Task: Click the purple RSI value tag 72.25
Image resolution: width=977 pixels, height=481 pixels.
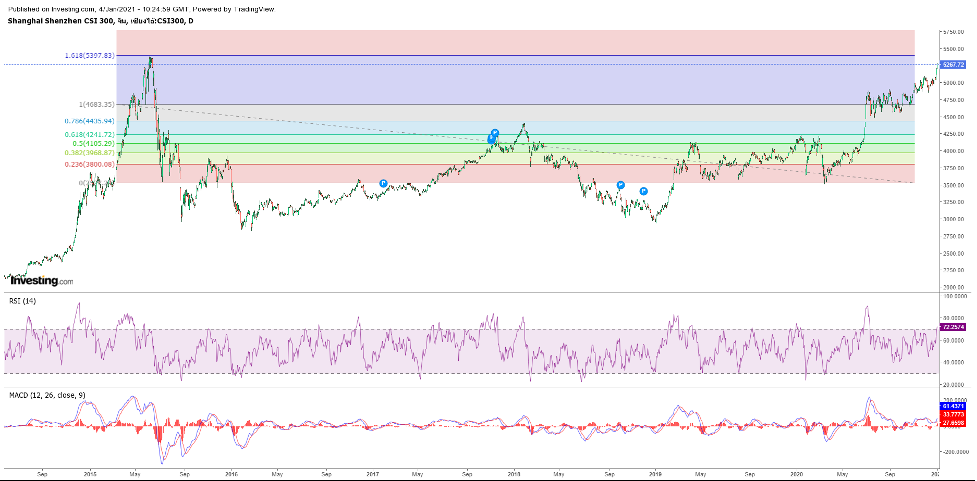Action: pos(952,327)
